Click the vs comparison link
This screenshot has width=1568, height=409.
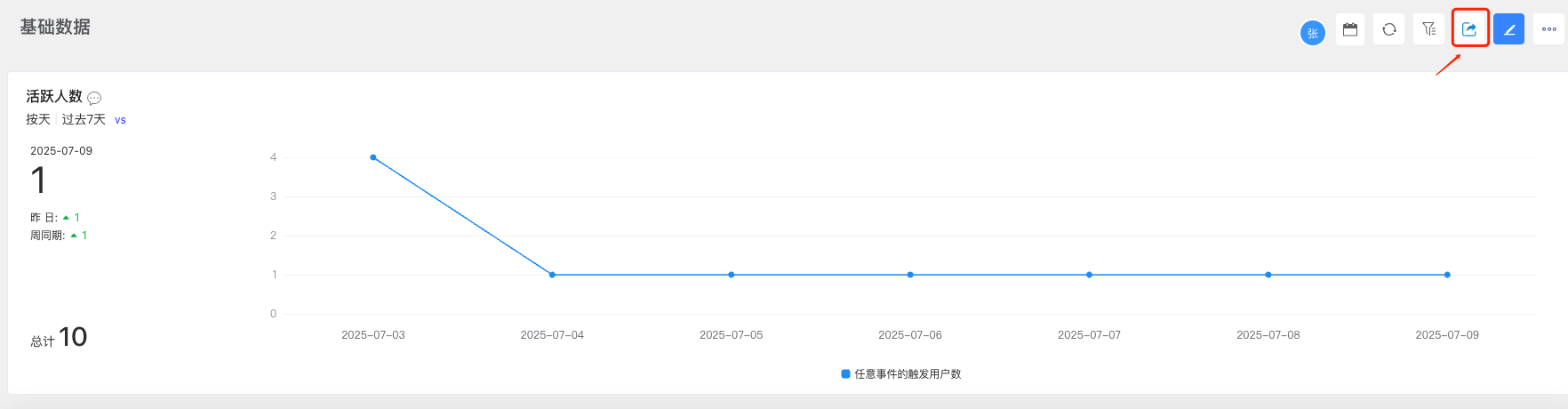[x=120, y=120]
